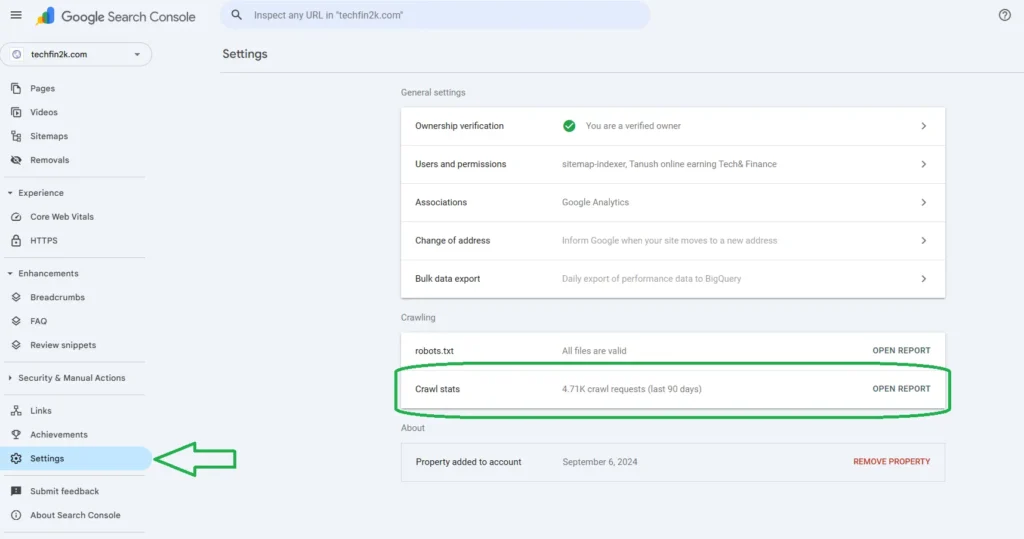Click '4.71K crawl requests' text
Screen dimensions: 1024x539
coord(632,389)
